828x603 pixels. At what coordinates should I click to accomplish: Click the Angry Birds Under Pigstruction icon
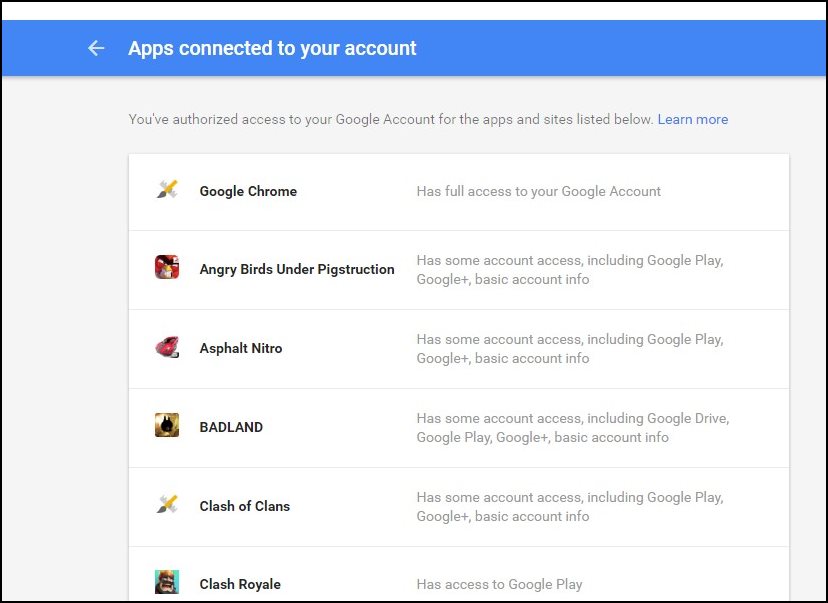pos(167,267)
